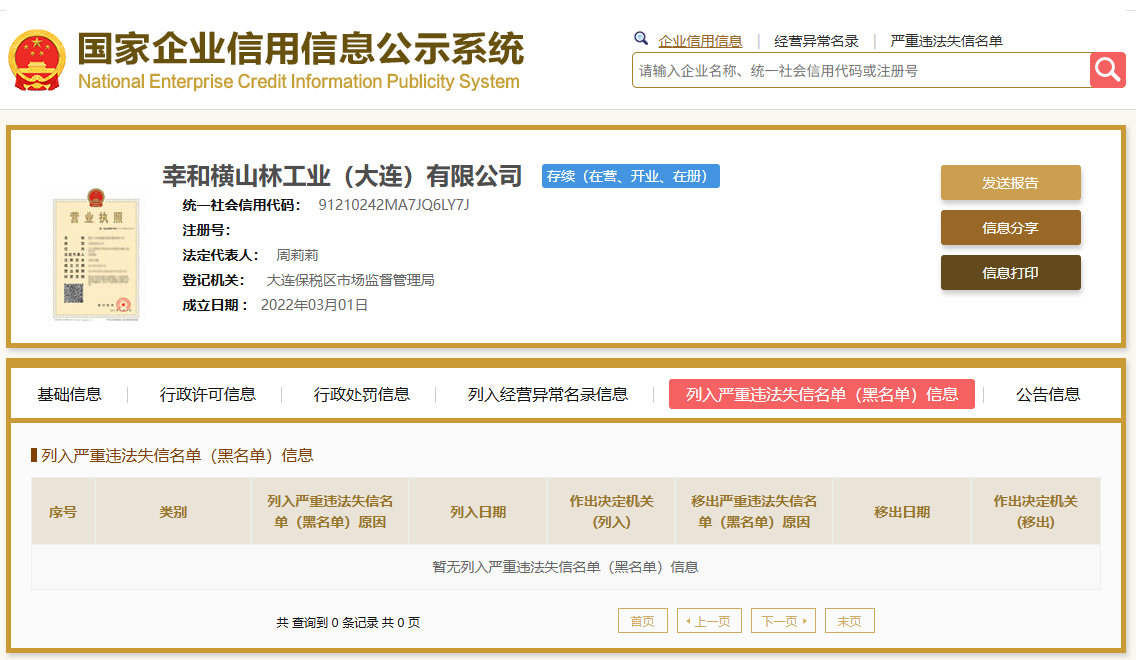
Task: Click the establishment date 2022年03月01日
Action: pos(314,305)
